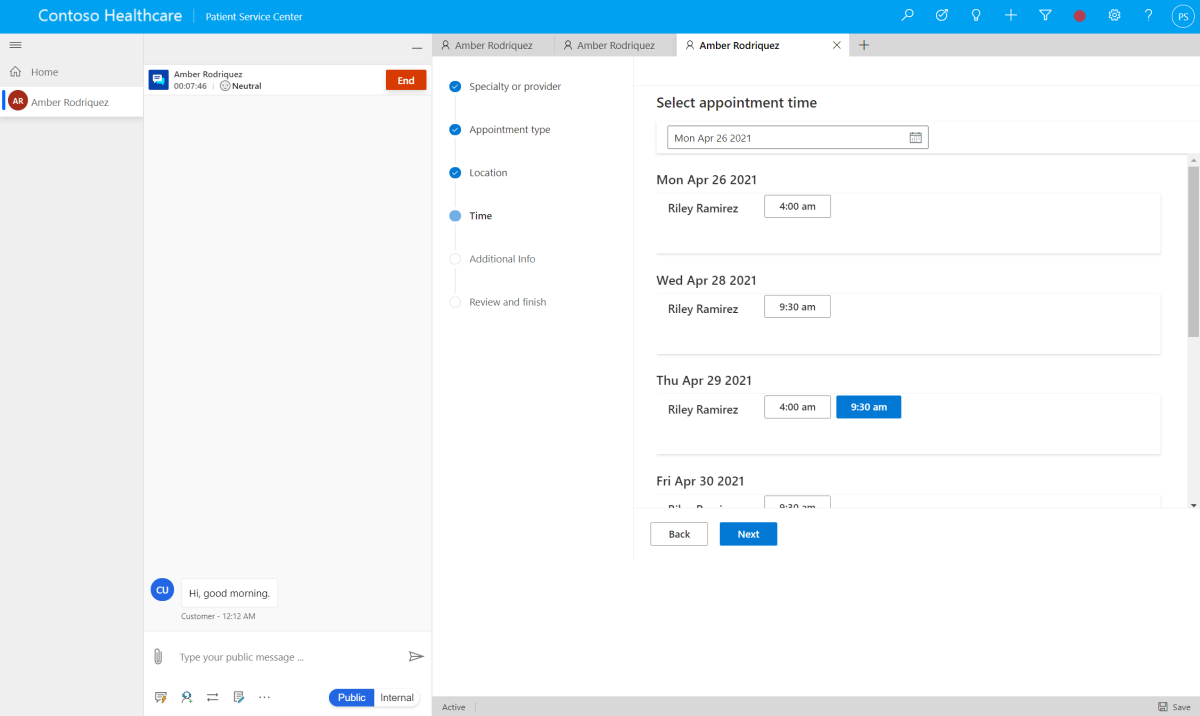Switch message mode to Internal
This screenshot has width=1200, height=716.
(397, 697)
